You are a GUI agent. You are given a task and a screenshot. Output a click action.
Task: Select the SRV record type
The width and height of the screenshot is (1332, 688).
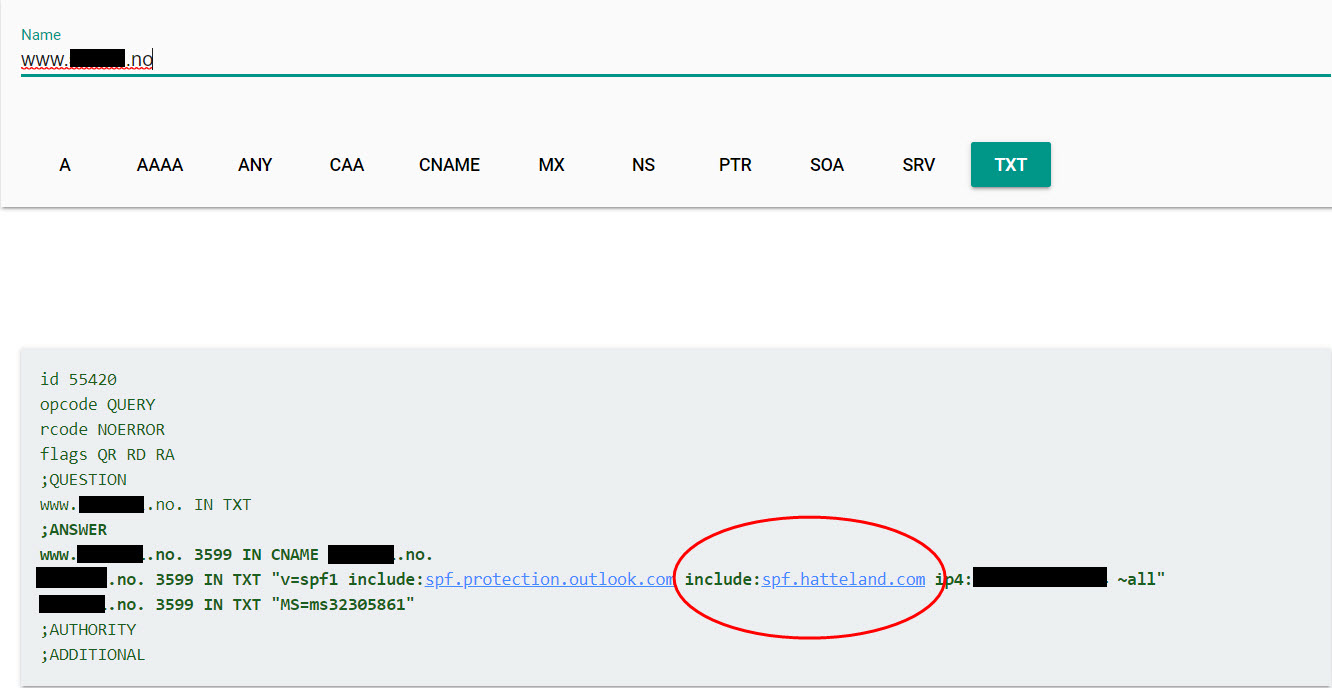919,165
